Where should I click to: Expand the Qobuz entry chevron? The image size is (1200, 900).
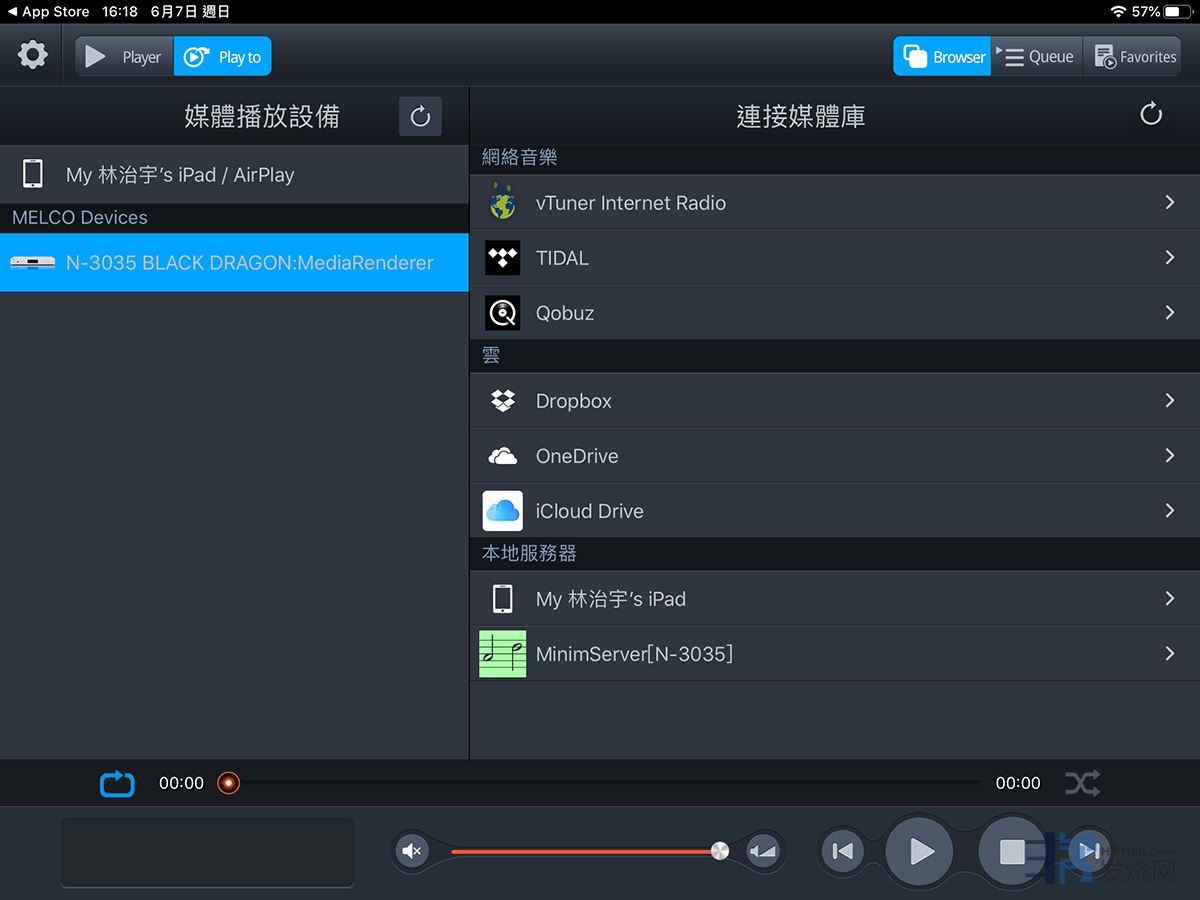pyautogui.click(x=1169, y=313)
